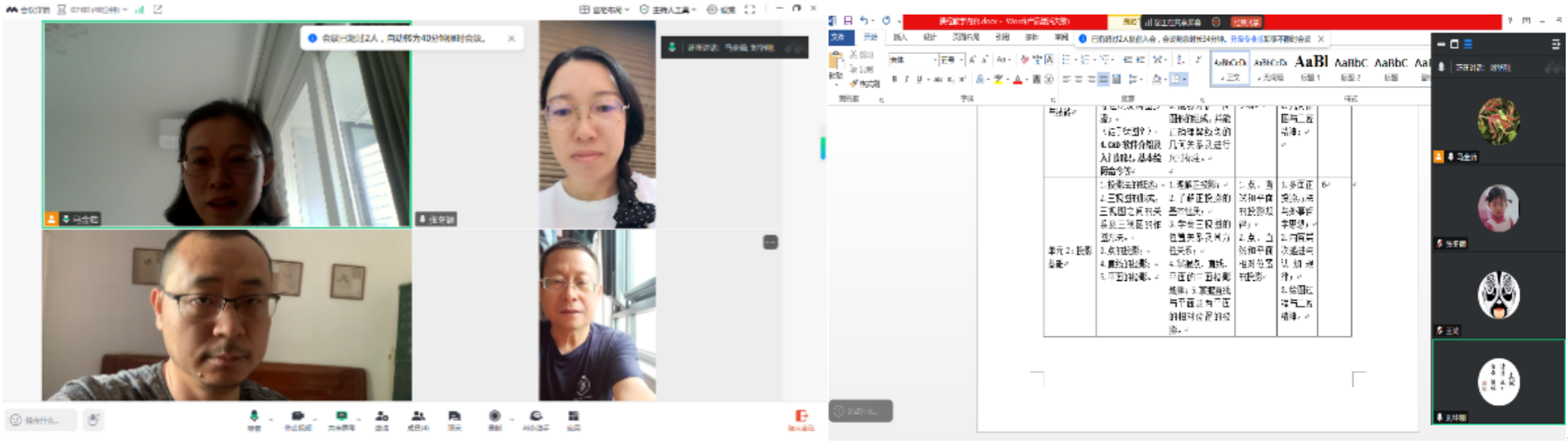This screenshot has width=1568, height=443.
Task: Expand the host tools dropdown
Action: tap(668, 10)
